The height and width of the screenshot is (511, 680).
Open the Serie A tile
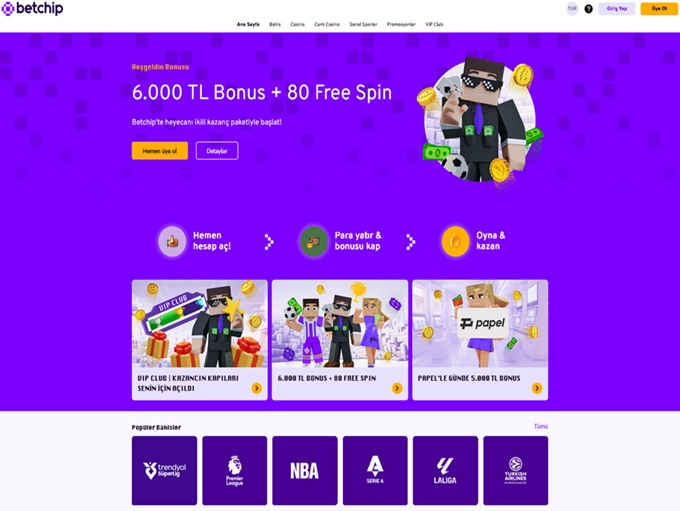click(x=375, y=471)
